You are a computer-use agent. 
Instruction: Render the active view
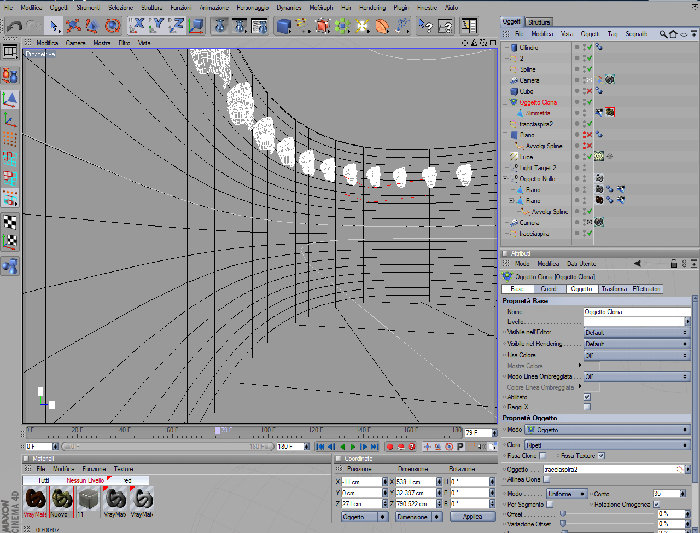coord(220,26)
